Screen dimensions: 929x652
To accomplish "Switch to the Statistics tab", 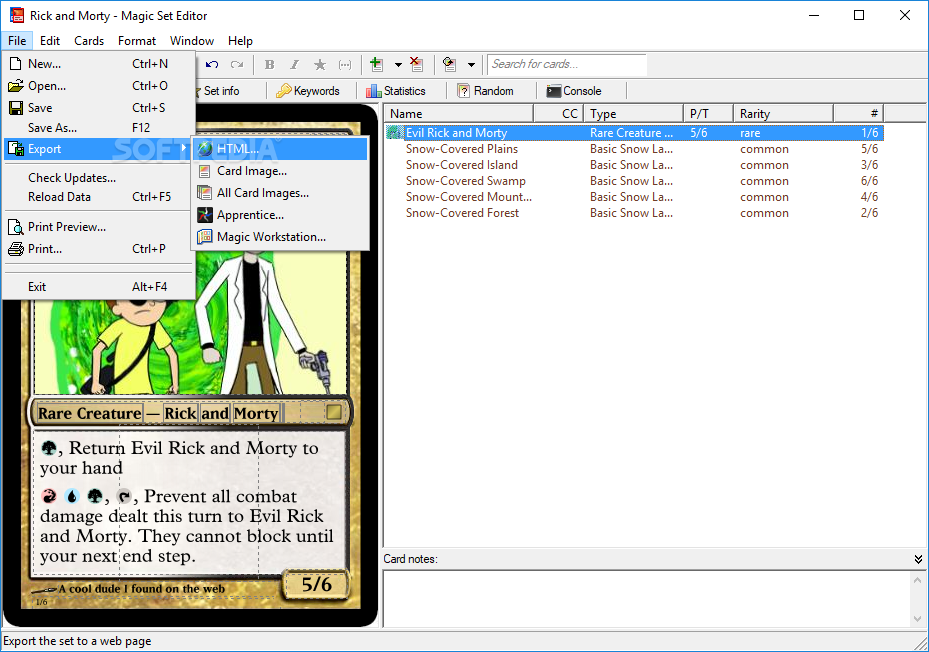I will pyautogui.click(x=396, y=91).
